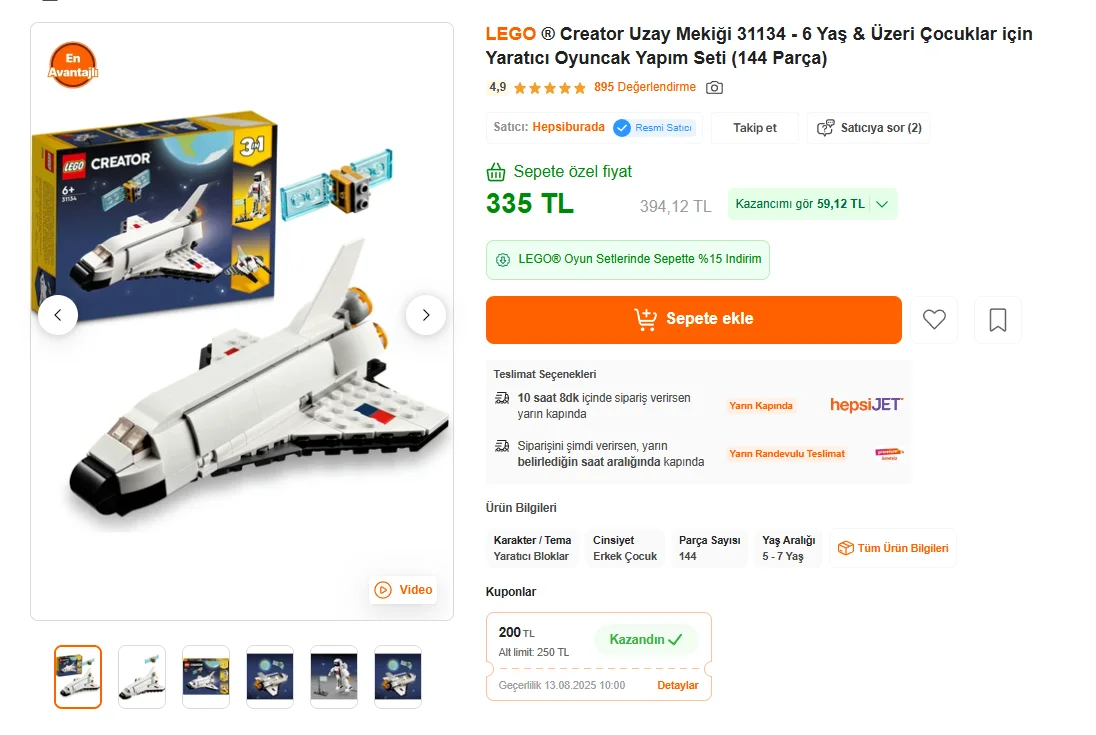Expand 'Tüm Ürün Bilgileri' product details
The image size is (1096, 735).
[x=892, y=548]
